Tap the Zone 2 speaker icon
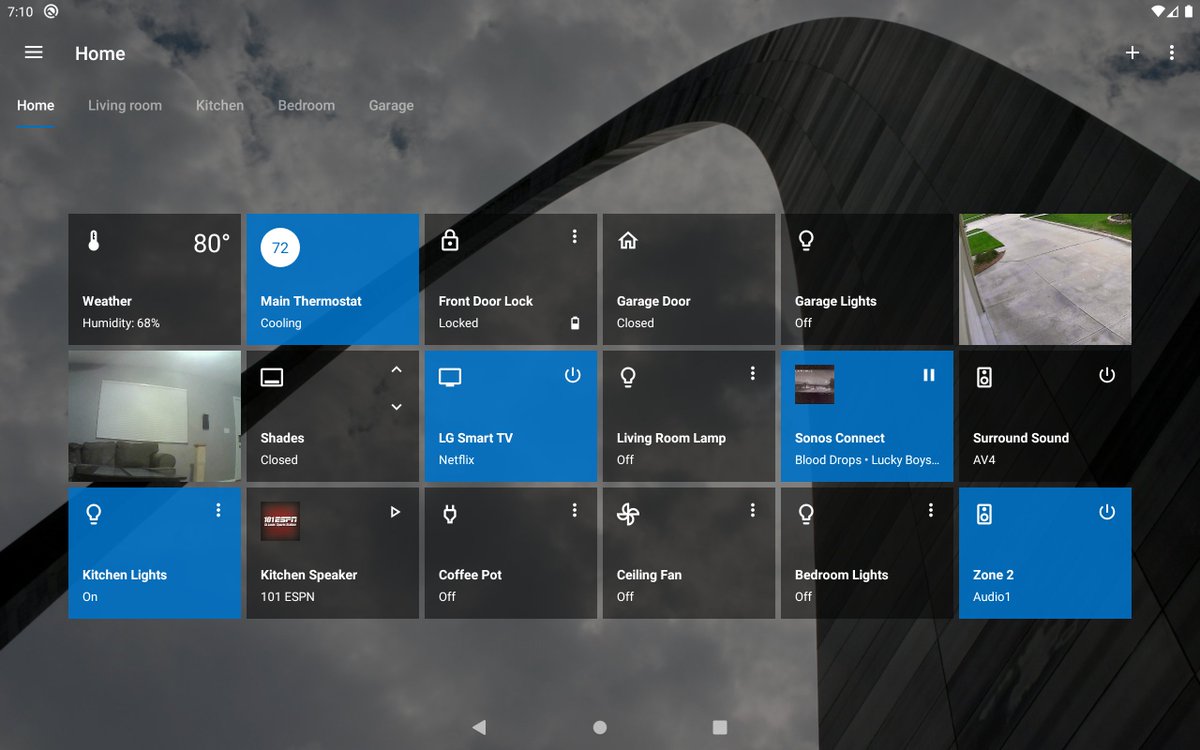The height and width of the screenshot is (750, 1200). tap(984, 514)
